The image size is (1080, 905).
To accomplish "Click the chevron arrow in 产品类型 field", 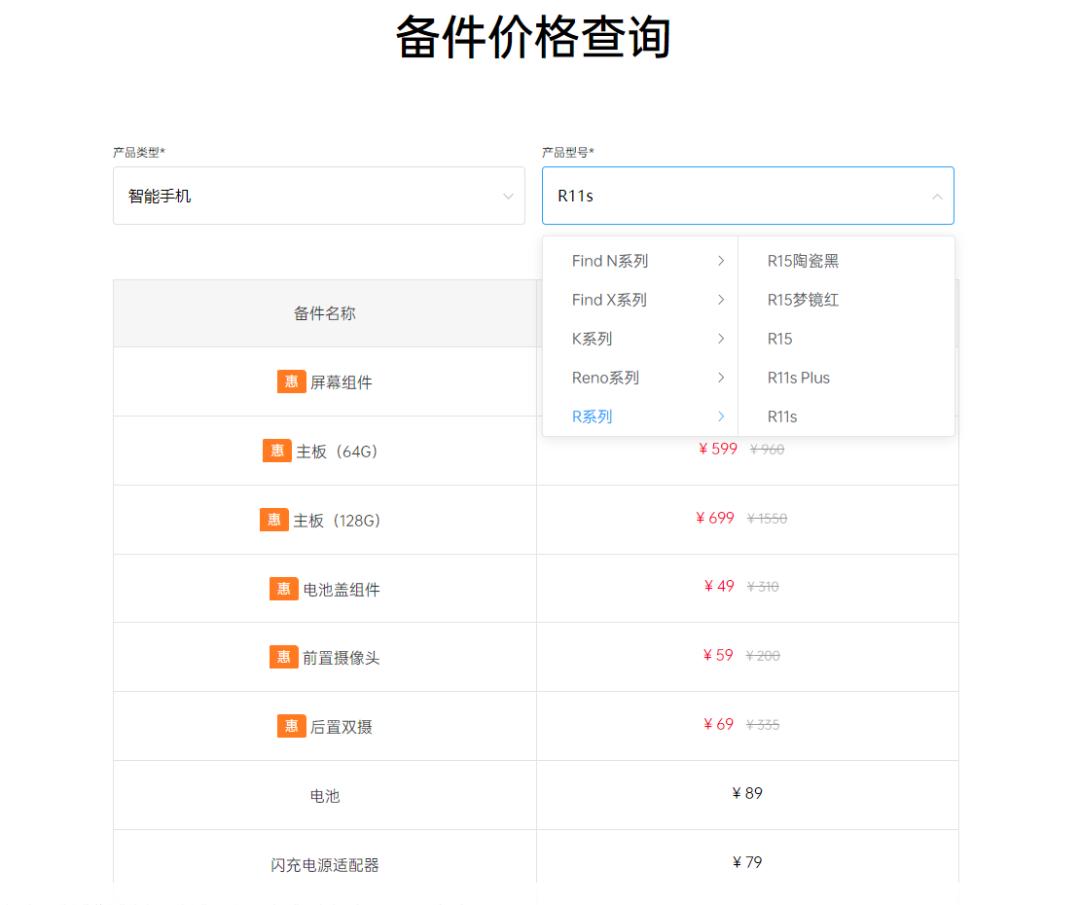I will pos(508,196).
